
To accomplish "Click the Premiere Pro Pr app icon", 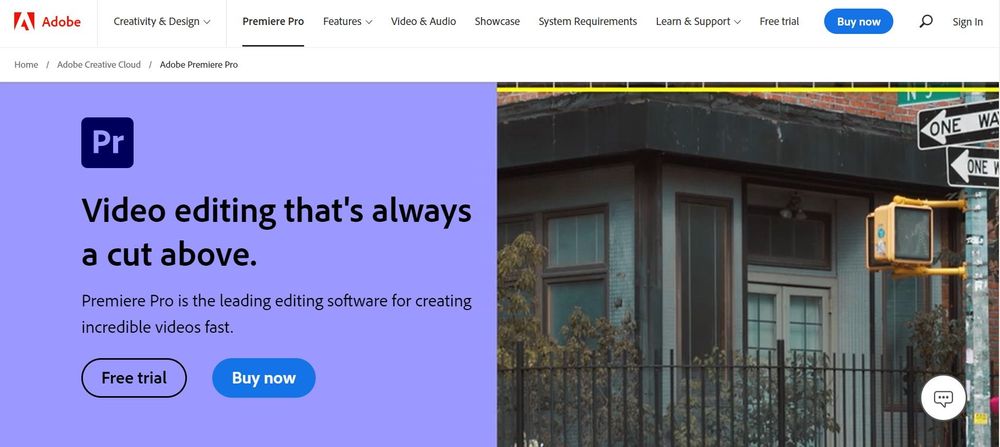I will (x=107, y=142).
